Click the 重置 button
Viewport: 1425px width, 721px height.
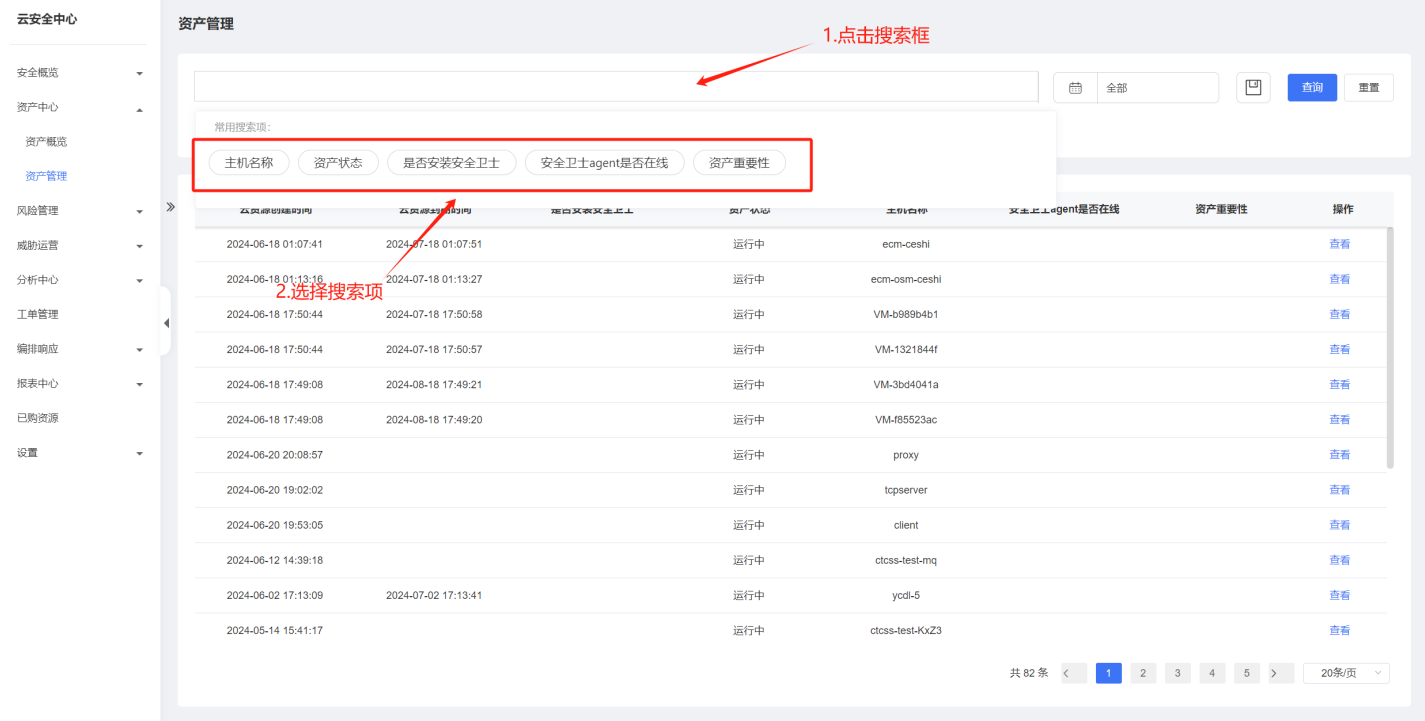pyautogui.click(x=1368, y=88)
